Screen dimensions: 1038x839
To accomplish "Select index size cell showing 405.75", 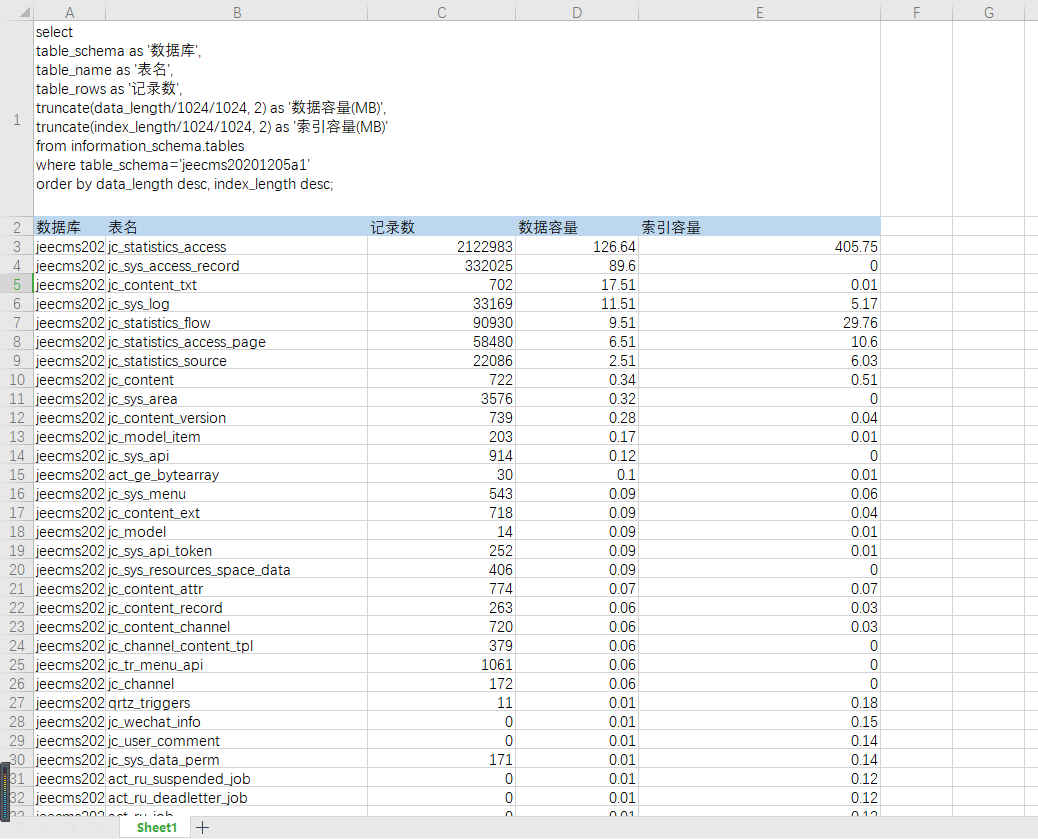I will coord(760,246).
